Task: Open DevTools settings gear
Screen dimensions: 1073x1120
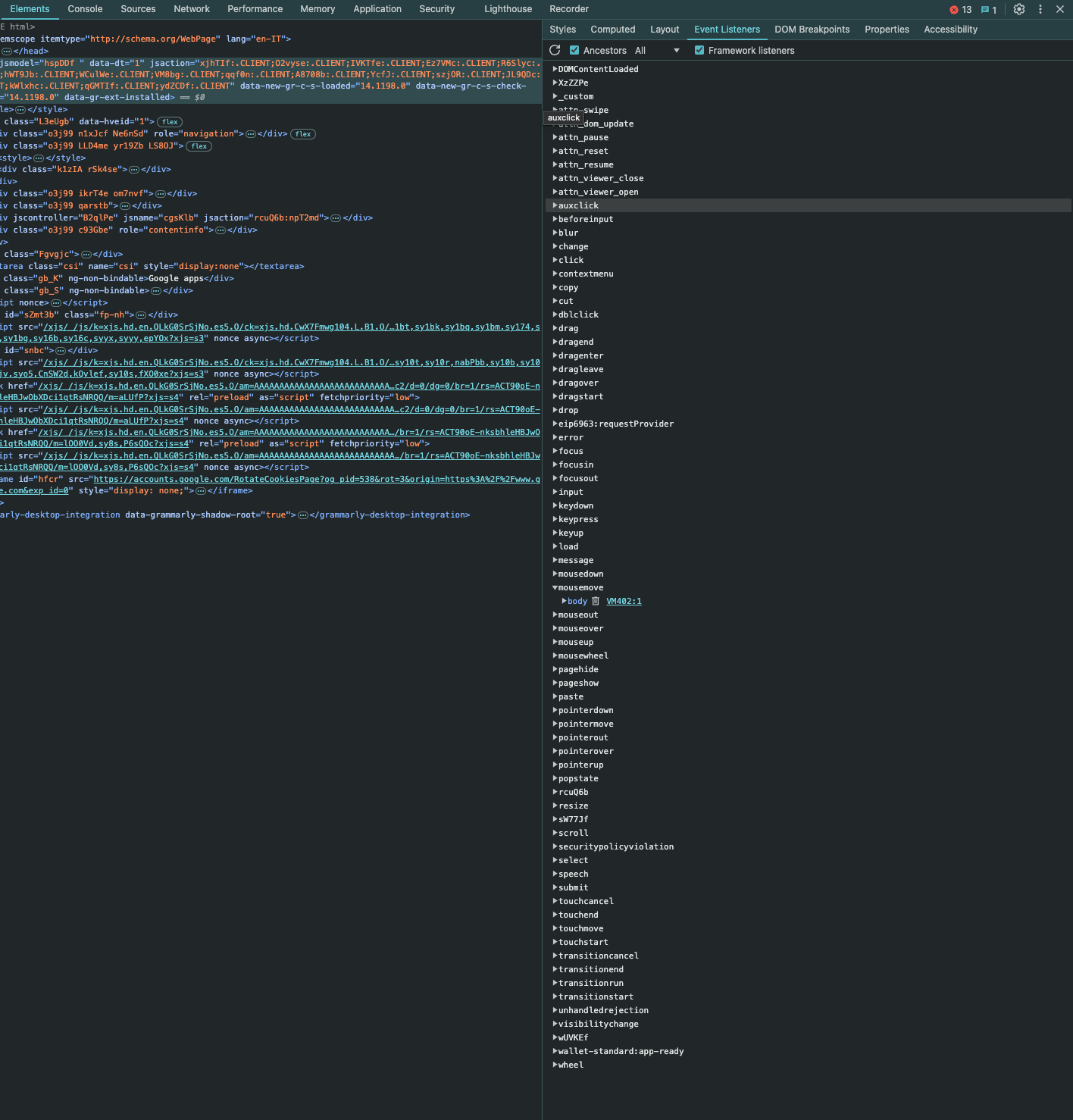Action: pos(1019,9)
